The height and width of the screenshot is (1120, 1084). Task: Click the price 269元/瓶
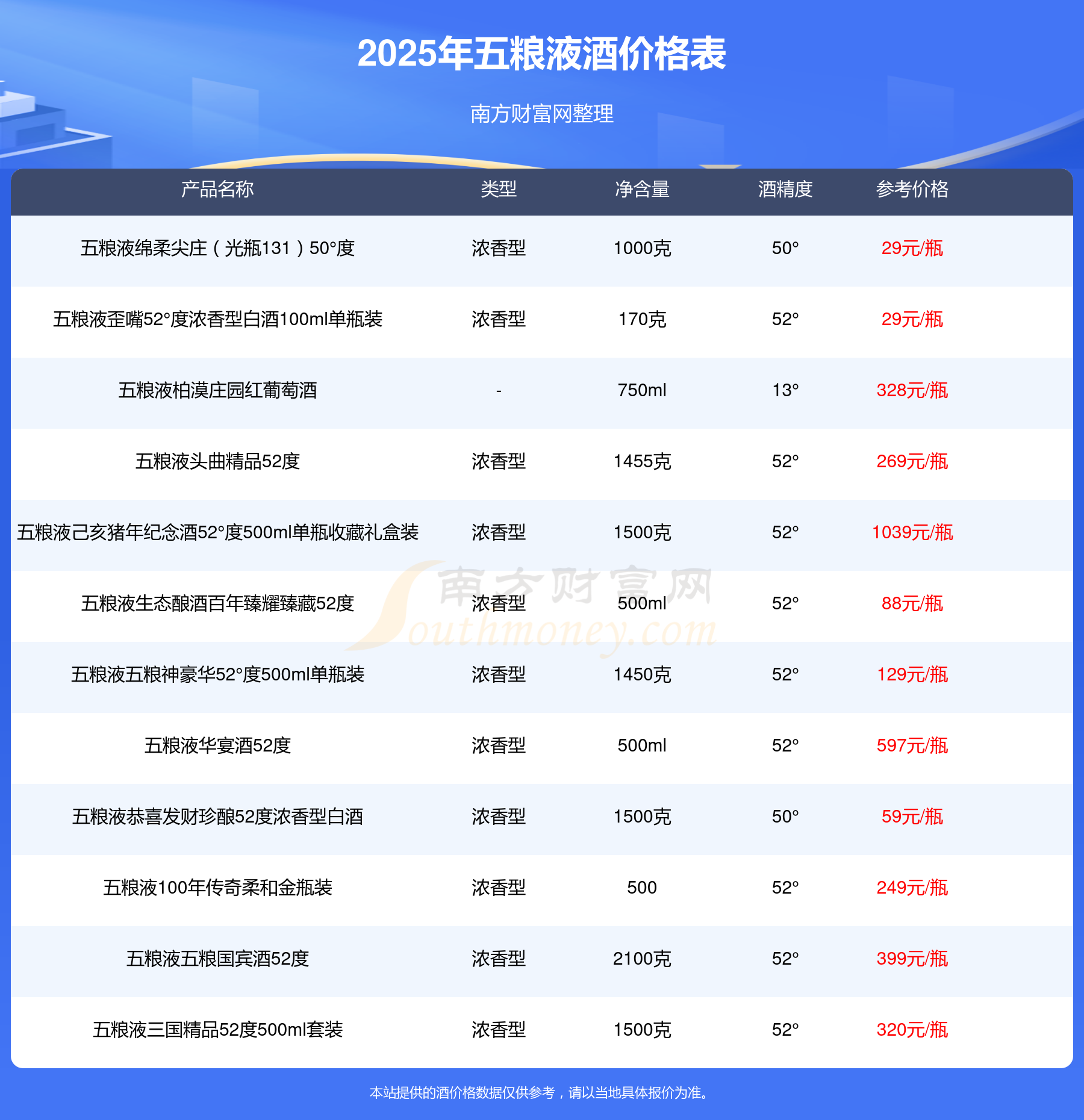912,461
